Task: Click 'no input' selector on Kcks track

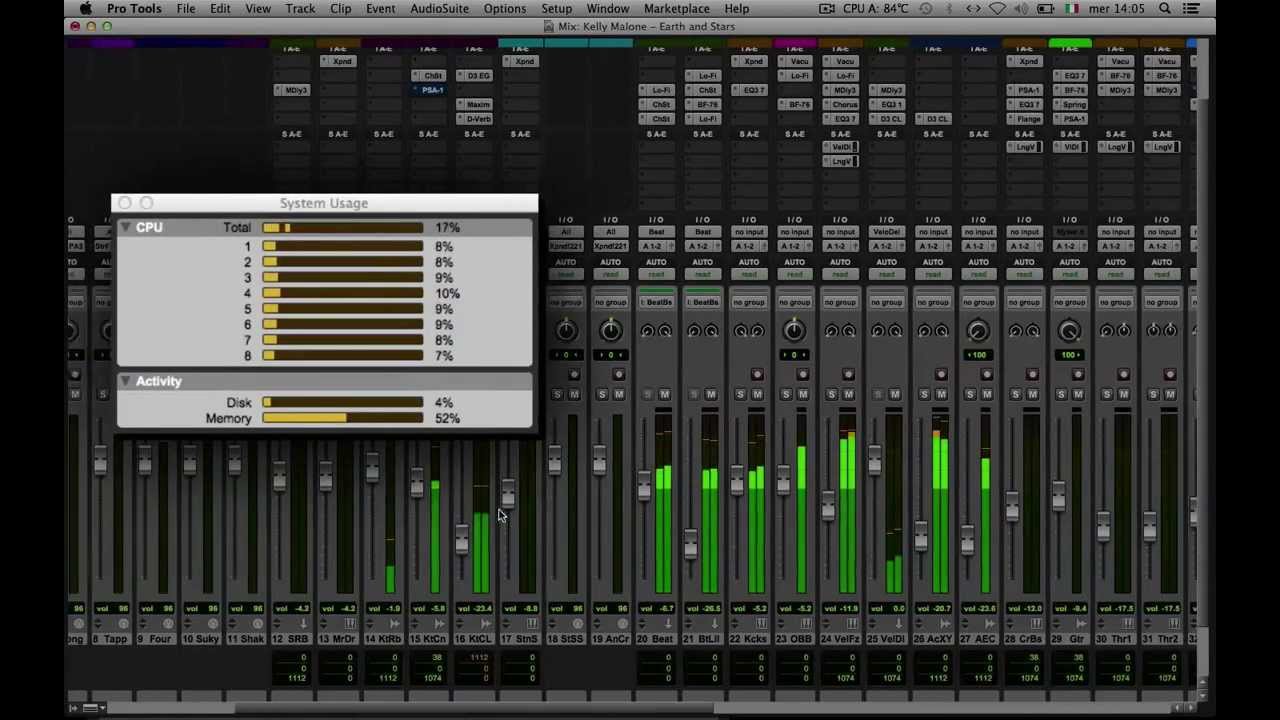Action: pyautogui.click(x=748, y=232)
